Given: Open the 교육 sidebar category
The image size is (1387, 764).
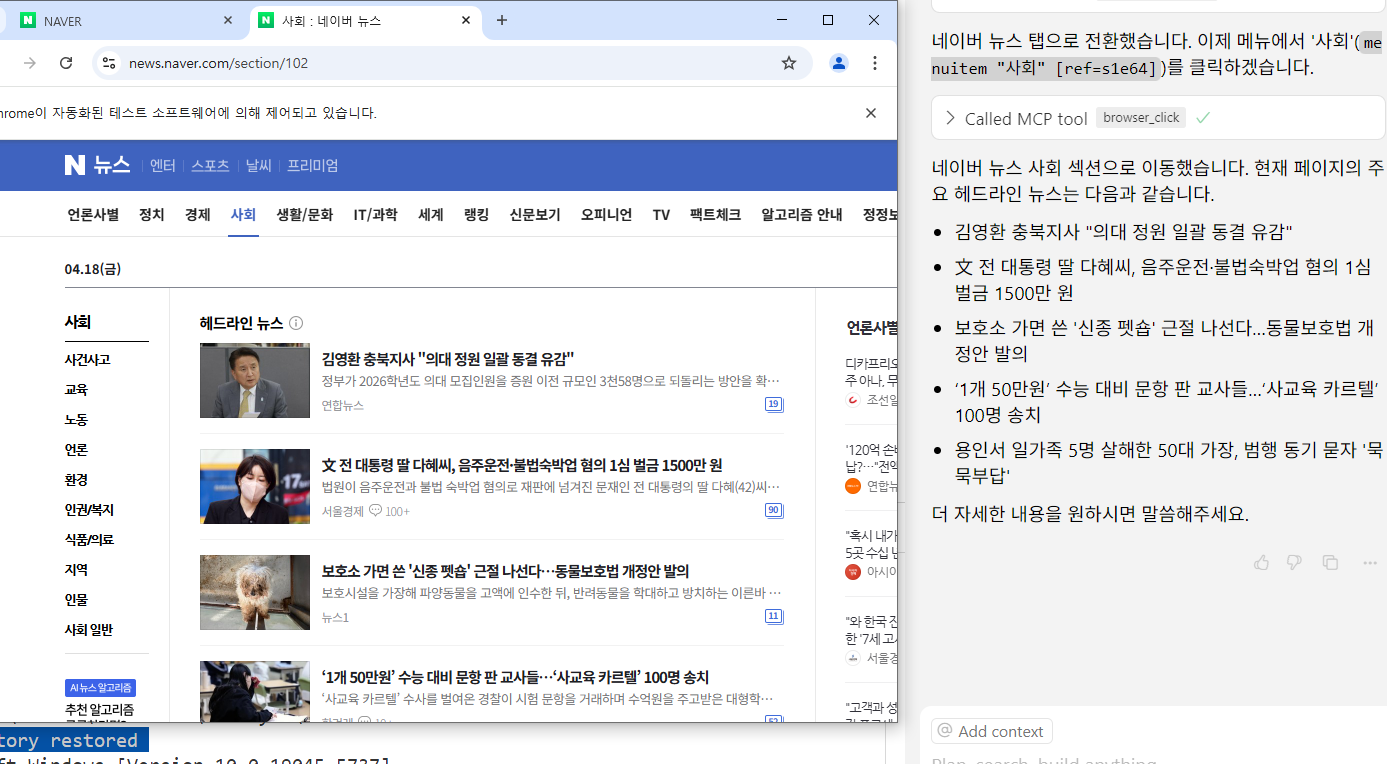Looking at the screenshot, I should click(x=76, y=389).
